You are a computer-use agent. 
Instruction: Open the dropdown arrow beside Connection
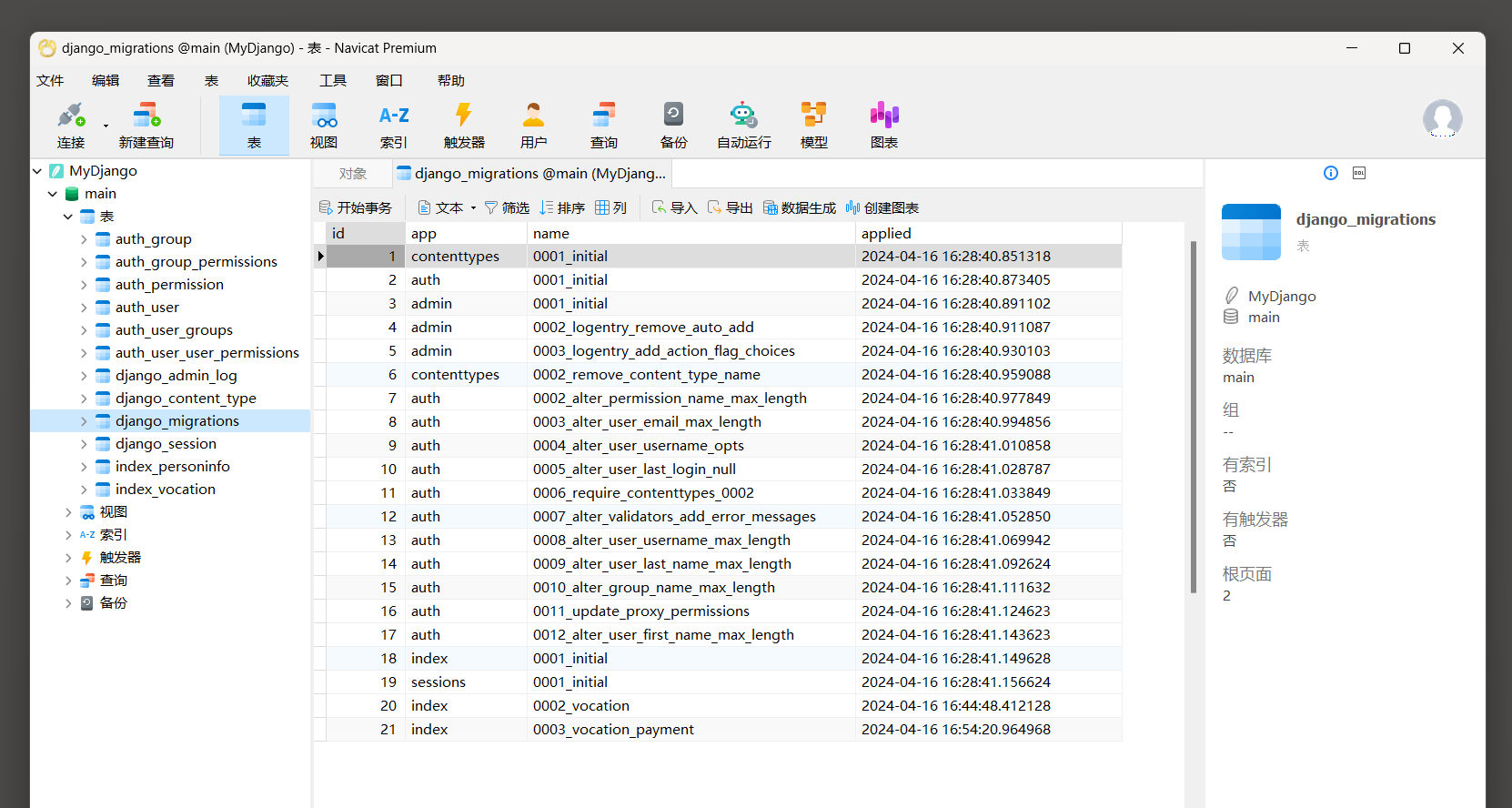coord(106,126)
